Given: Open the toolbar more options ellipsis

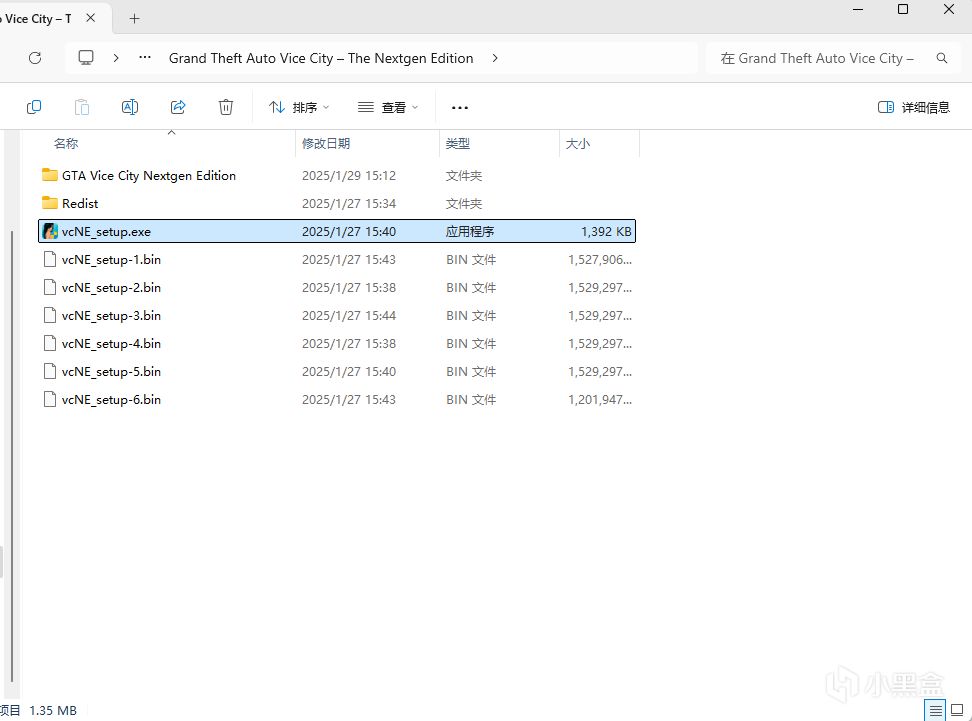Looking at the screenshot, I should point(460,108).
